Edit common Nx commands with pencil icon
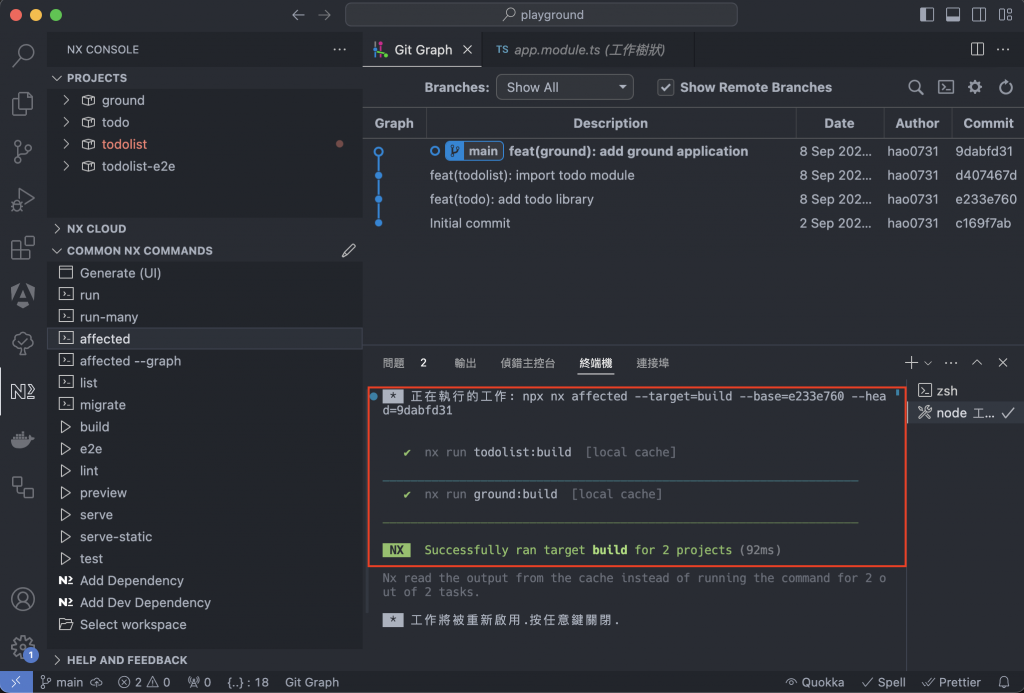 click(x=349, y=251)
